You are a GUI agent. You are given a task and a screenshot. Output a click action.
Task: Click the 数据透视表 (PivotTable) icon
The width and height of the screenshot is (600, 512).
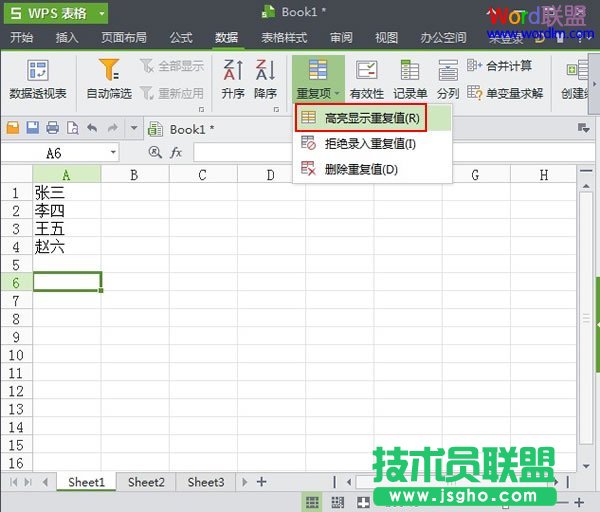38,72
